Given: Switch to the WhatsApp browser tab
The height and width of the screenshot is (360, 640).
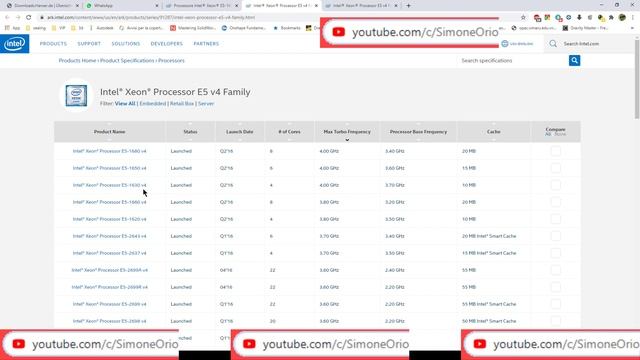Looking at the screenshot, I should coord(122,6).
